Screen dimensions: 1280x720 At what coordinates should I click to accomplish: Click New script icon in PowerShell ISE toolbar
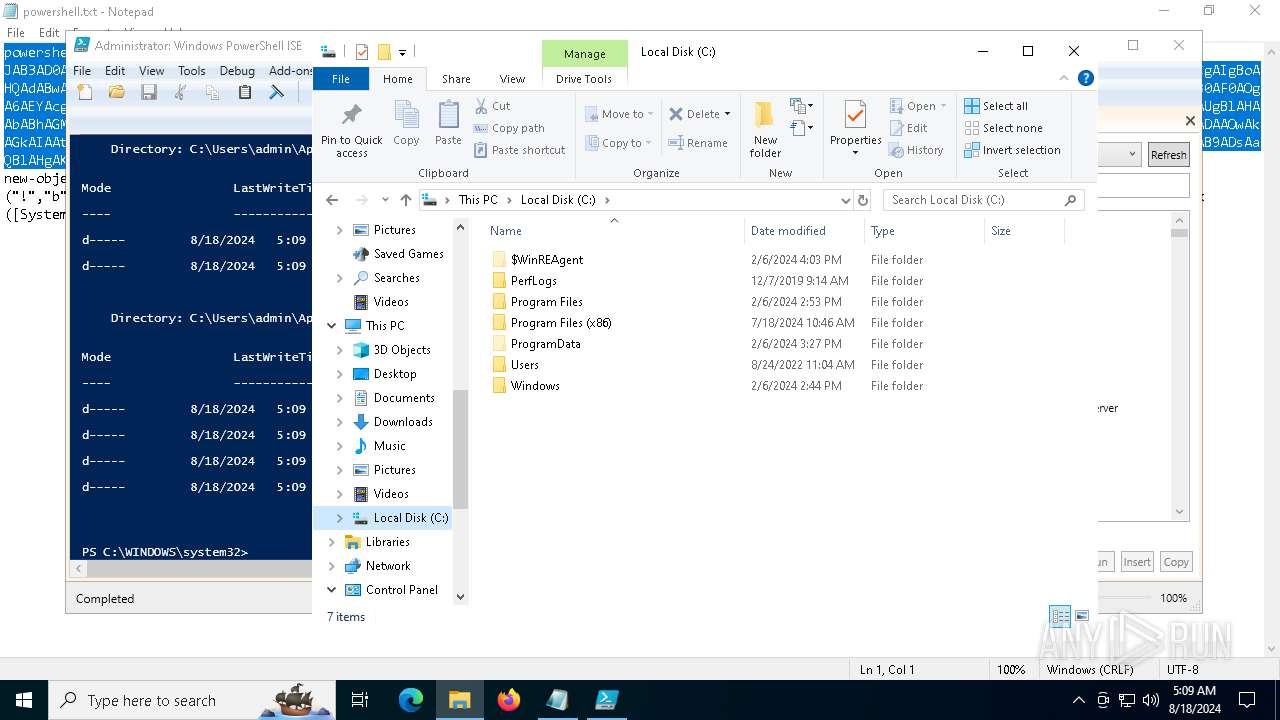tap(85, 92)
